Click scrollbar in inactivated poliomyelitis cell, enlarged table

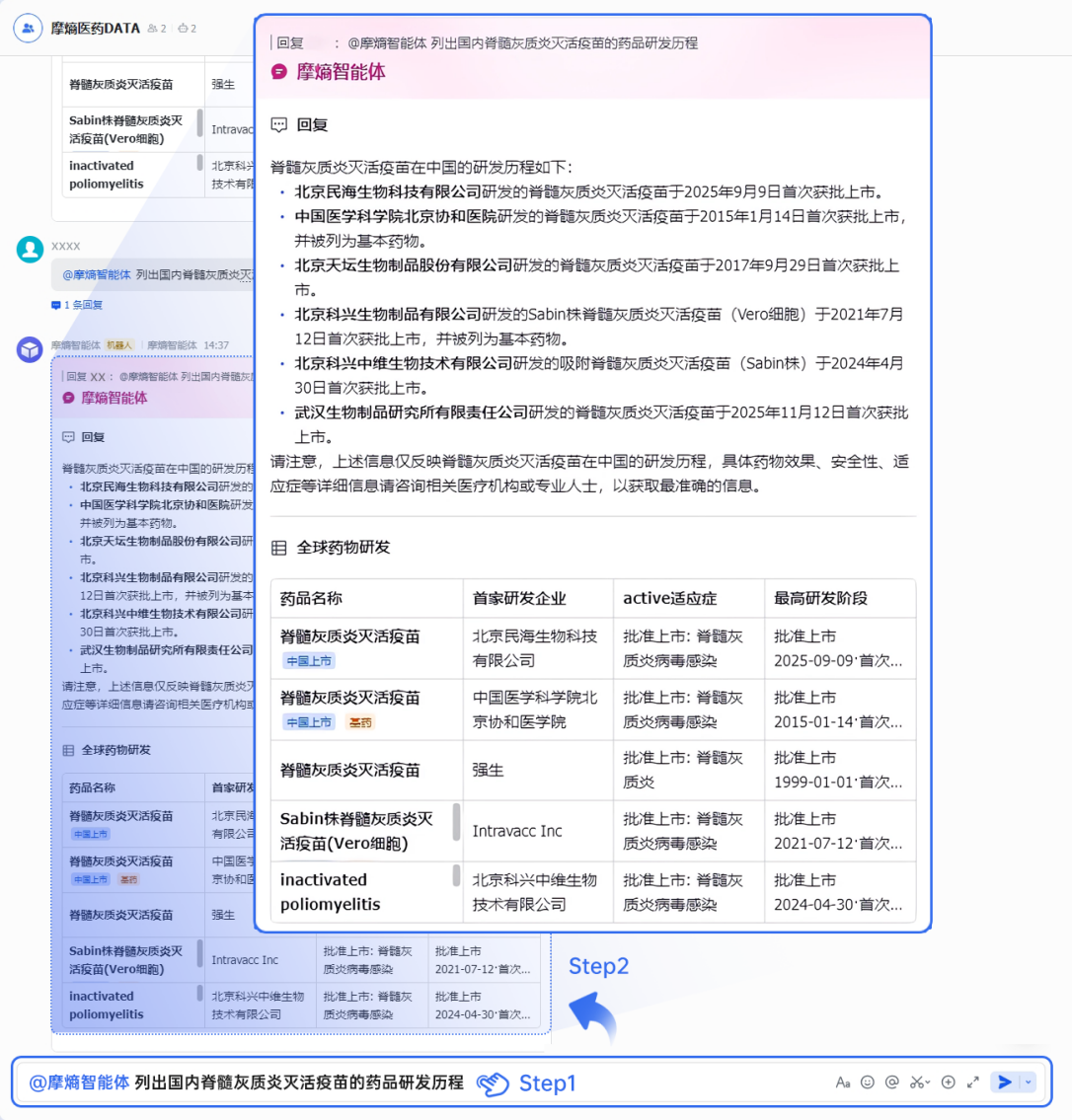click(x=457, y=875)
